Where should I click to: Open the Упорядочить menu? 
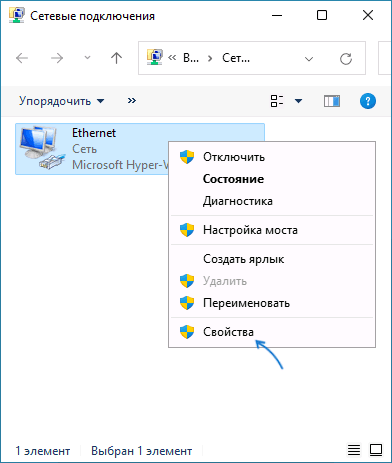click(x=62, y=101)
